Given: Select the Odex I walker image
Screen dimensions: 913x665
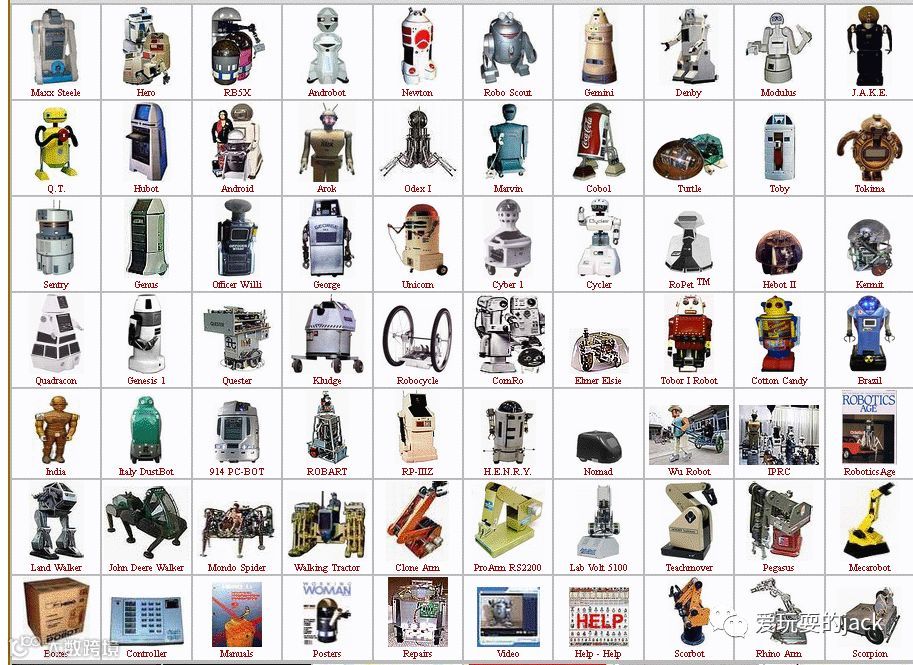Looking at the screenshot, I should click(417, 143).
